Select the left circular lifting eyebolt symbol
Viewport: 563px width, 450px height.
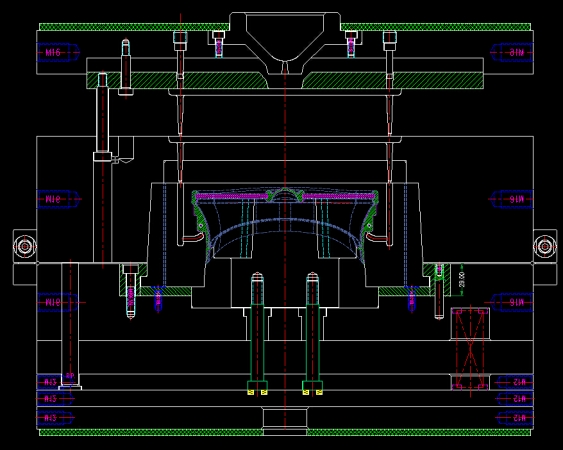(25, 247)
